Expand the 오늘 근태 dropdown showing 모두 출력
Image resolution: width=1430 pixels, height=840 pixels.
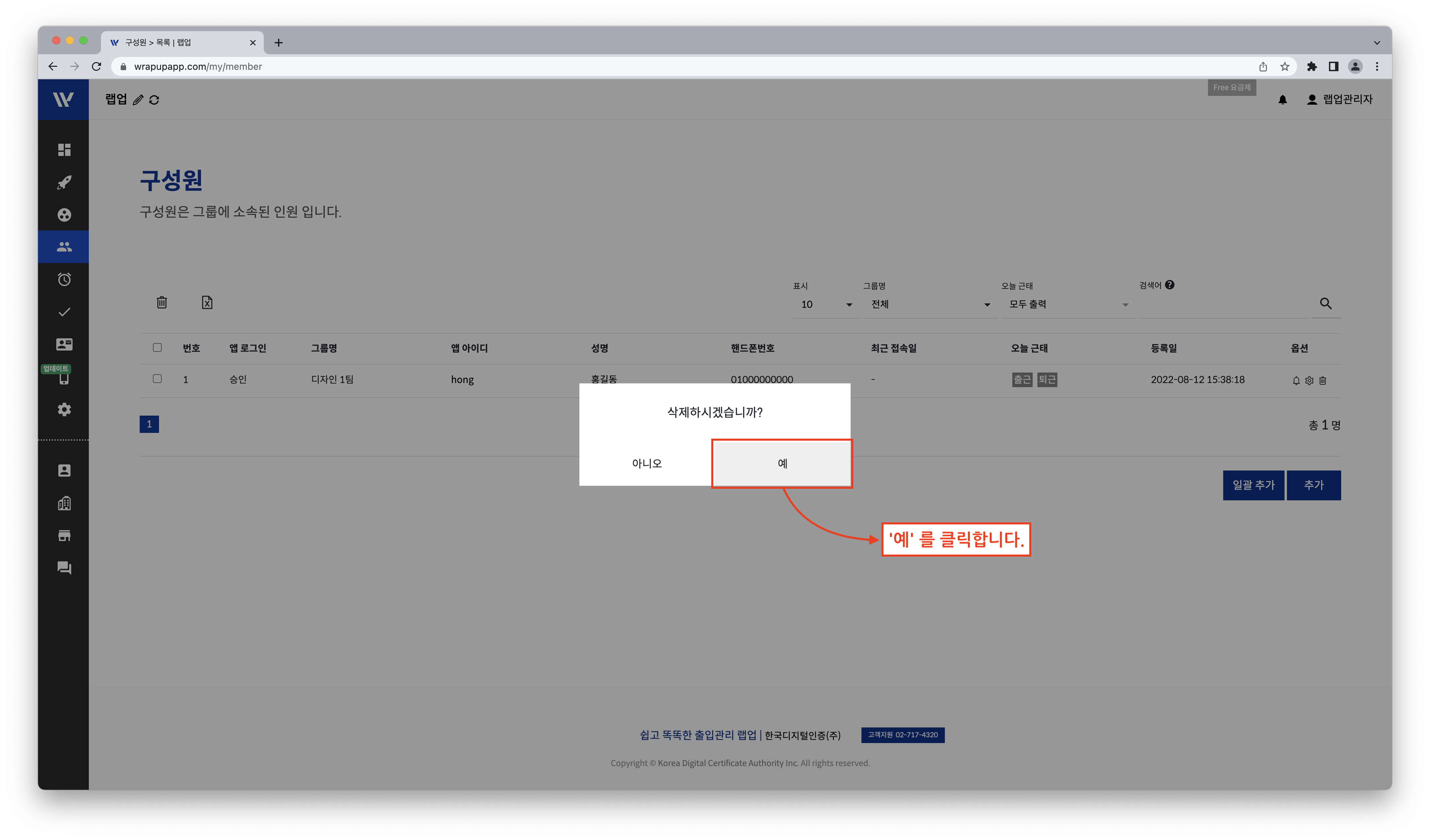[x=1069, y=305]
